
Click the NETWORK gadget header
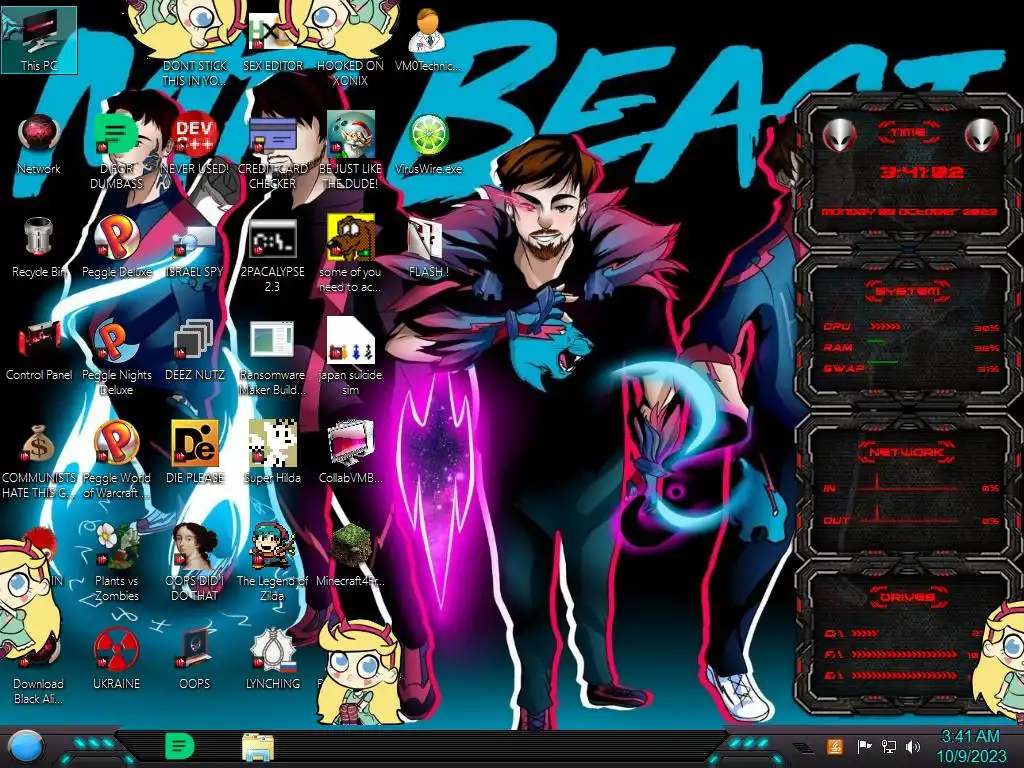coord(908,452)
